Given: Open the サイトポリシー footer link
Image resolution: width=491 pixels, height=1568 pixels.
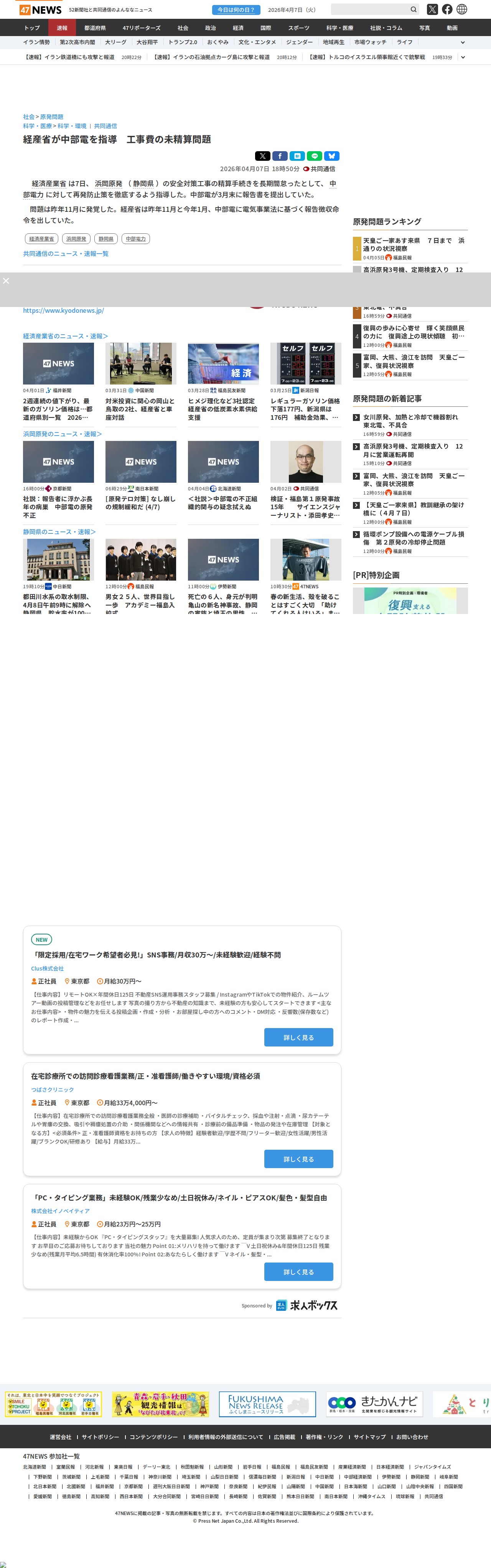Looking at the screenshot, I should click(x=101, y=1437).
